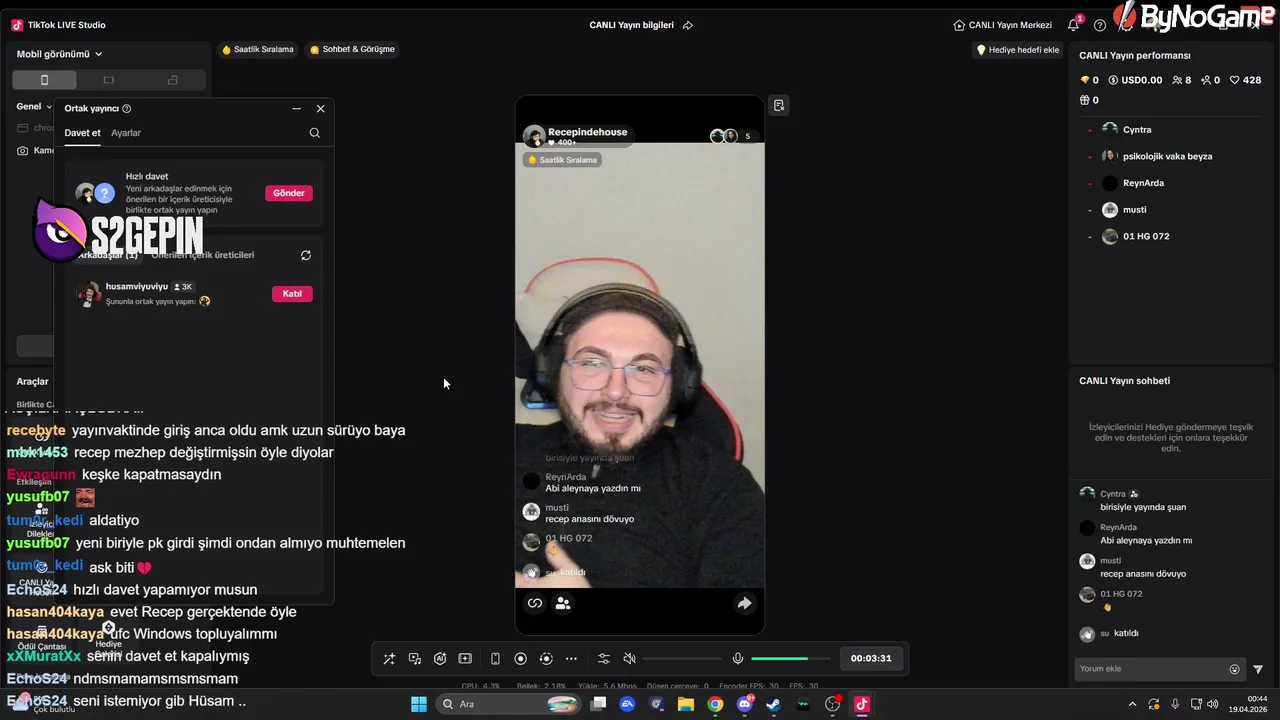Click viewer musti in the viewer list
This screenshot has height=720, width=1280.
tap(1124, 210)
